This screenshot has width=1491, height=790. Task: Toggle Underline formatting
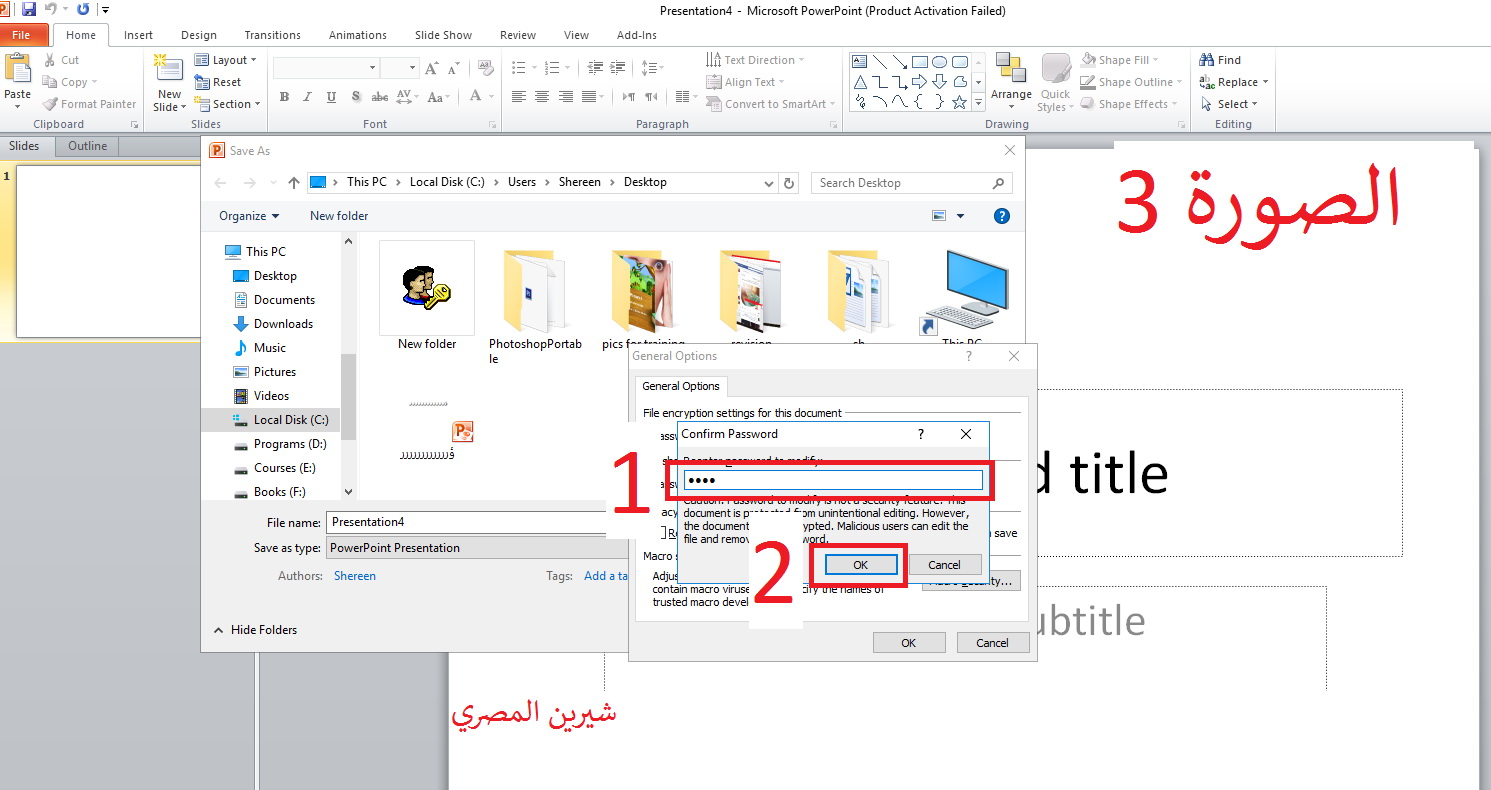332,97
